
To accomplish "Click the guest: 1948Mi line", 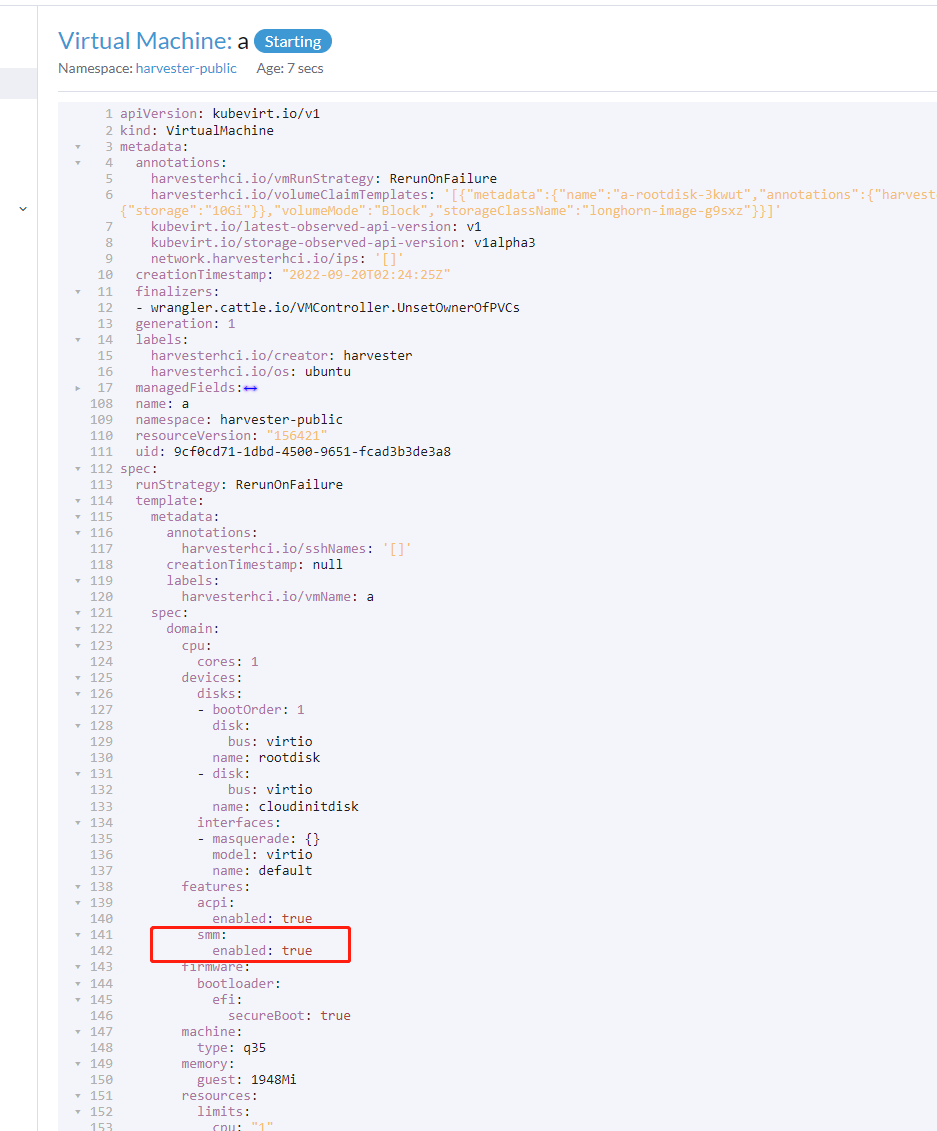I will point(247,1080).
